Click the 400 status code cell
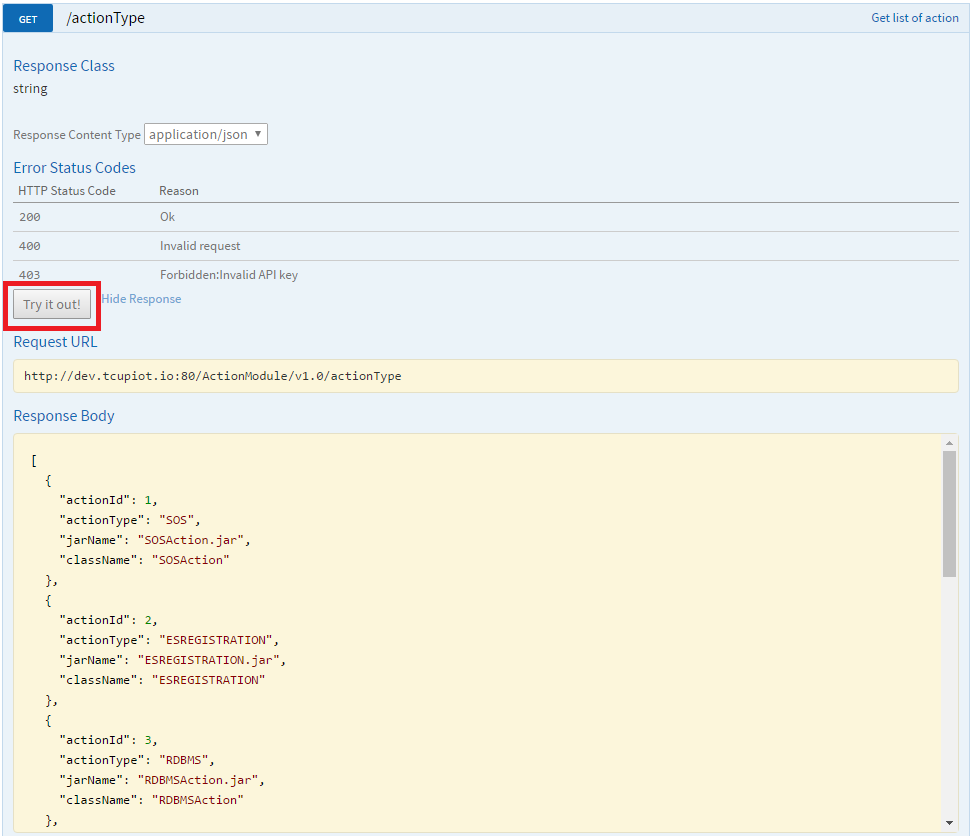Screen dimensions: 974x836 30,246
